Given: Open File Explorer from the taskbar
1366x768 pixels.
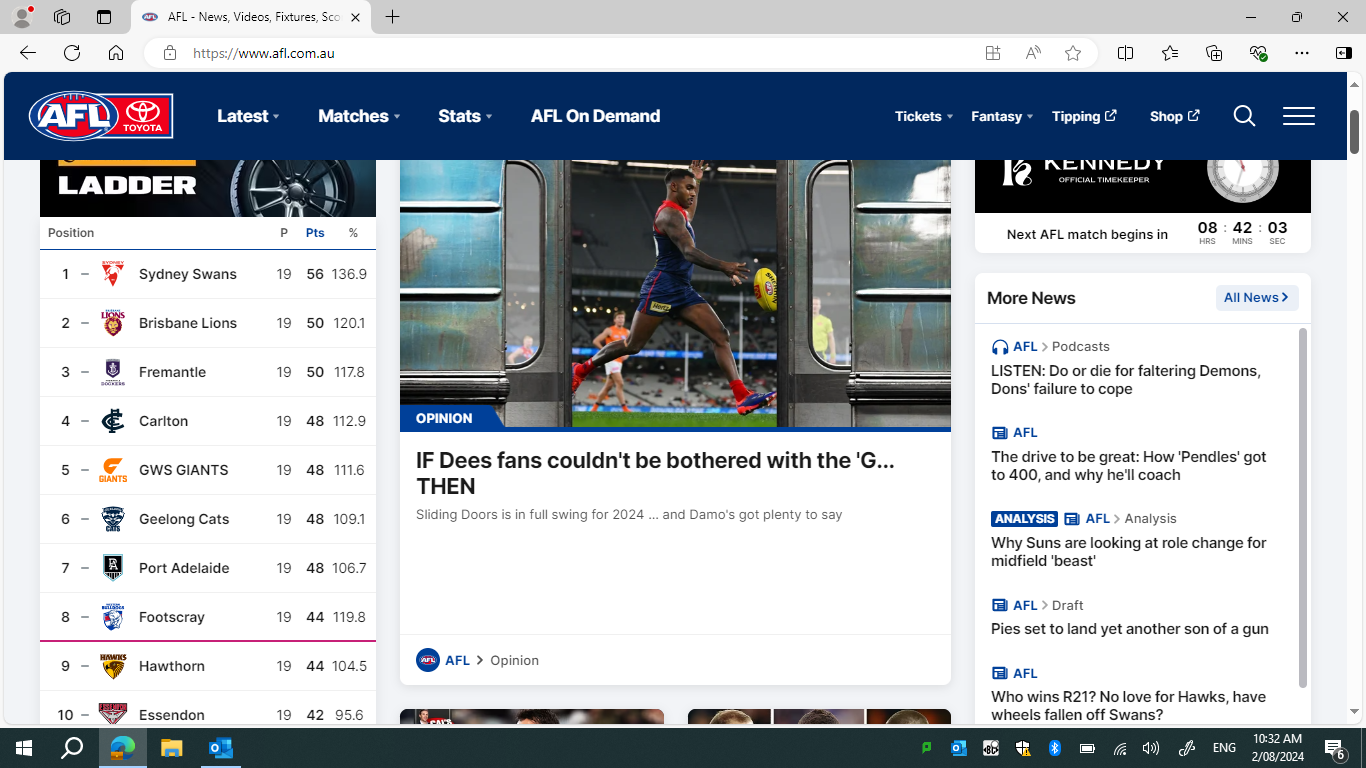Looking at the screenshot, I should [172, 748].
